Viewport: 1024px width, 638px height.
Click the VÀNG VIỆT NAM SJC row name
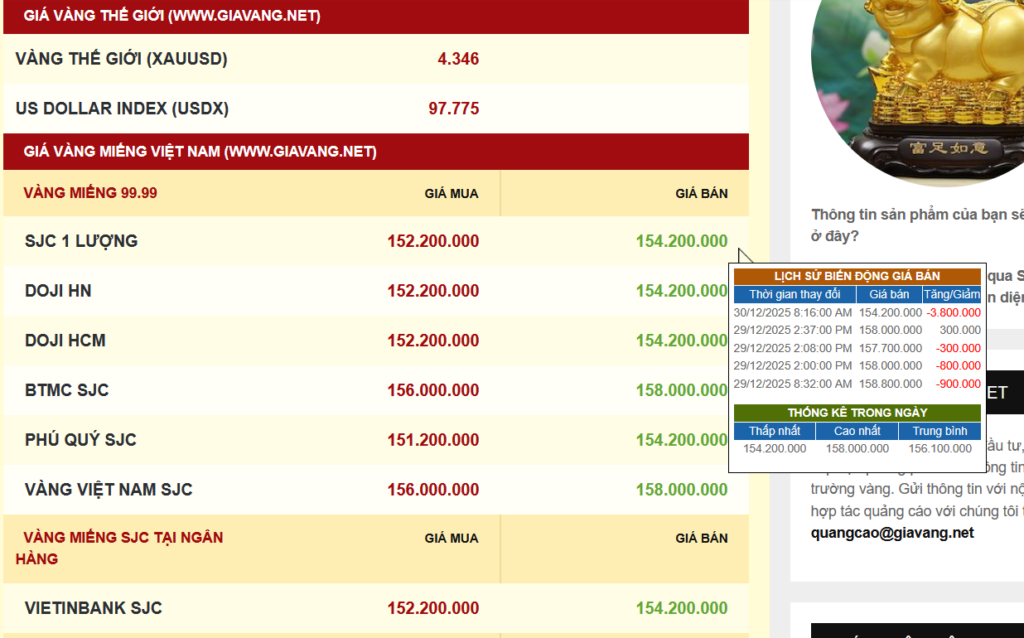(x=108, y=490)
